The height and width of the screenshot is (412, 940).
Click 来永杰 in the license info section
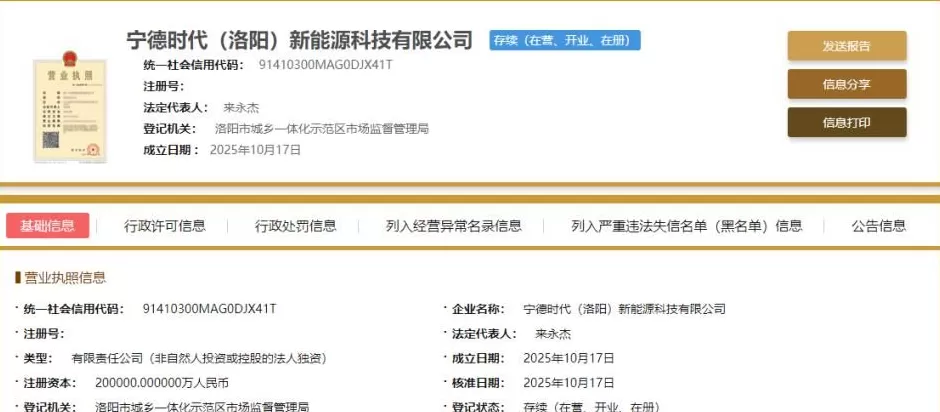[x=553, y=334]
